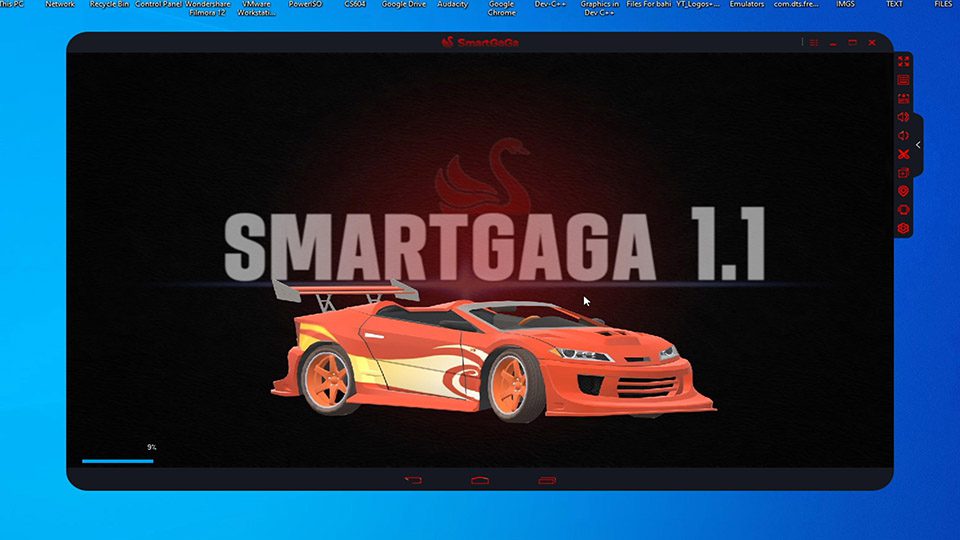Click the blue loading progress bar

pyautogui.click(x=118, y=461)
